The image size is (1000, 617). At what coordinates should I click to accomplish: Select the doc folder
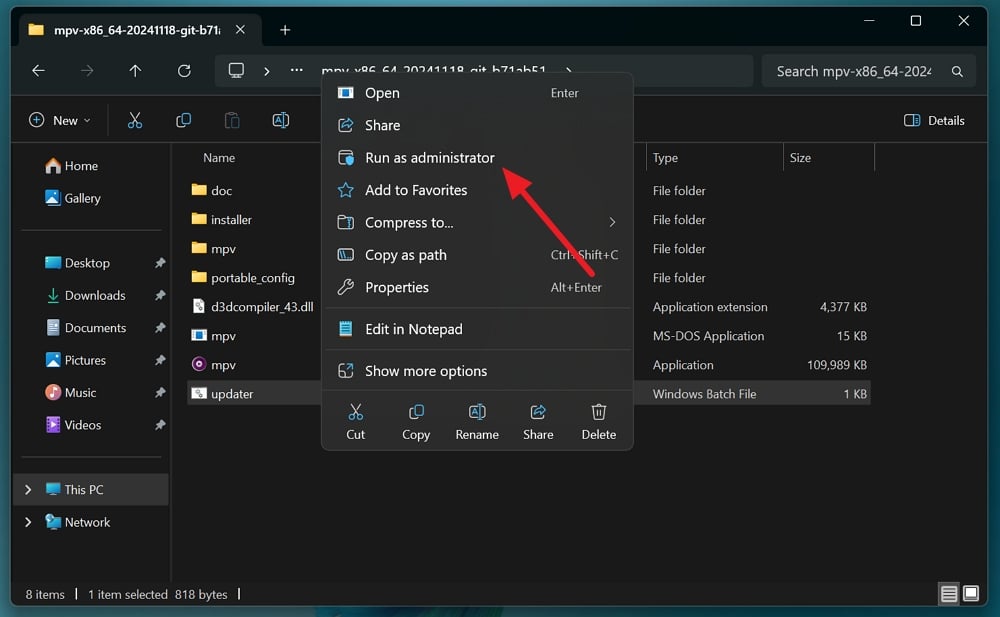[x=211, y=191]
